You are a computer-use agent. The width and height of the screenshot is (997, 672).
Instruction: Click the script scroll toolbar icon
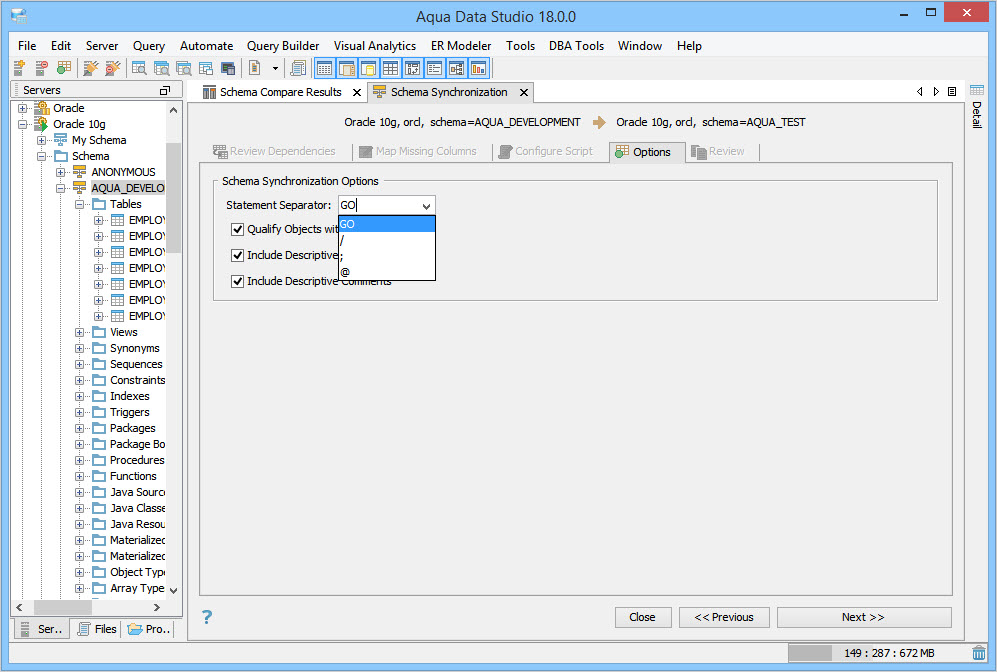coord(298,68)
